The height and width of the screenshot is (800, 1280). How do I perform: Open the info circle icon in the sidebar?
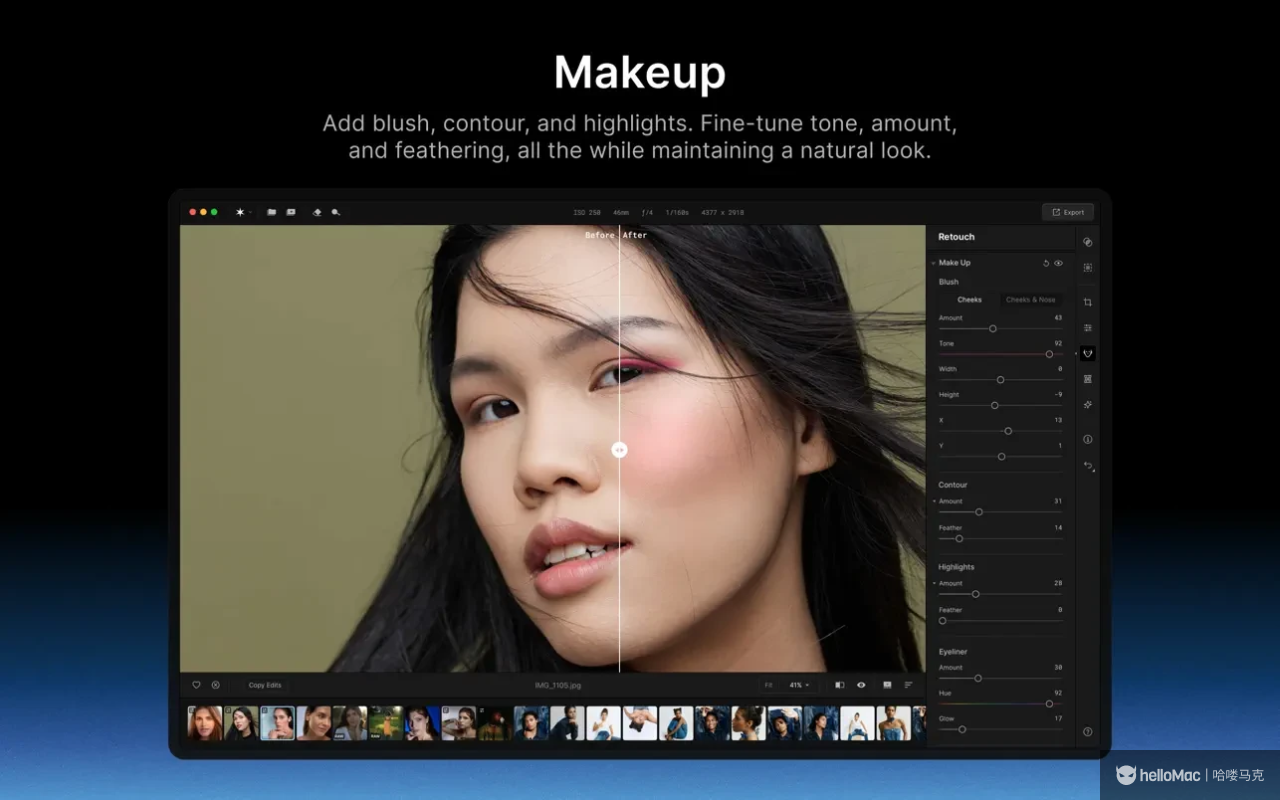coord(1088,439)
